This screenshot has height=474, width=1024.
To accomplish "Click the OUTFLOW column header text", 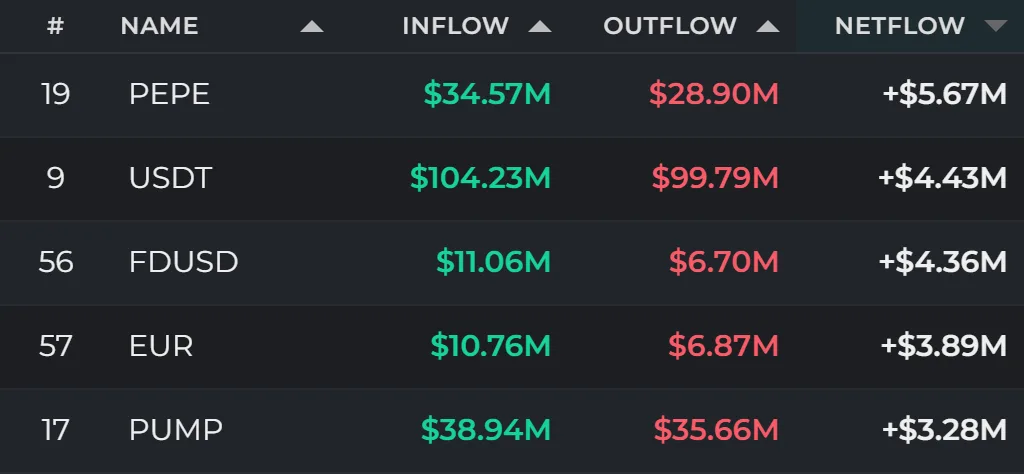I will [x=670, y=26].
